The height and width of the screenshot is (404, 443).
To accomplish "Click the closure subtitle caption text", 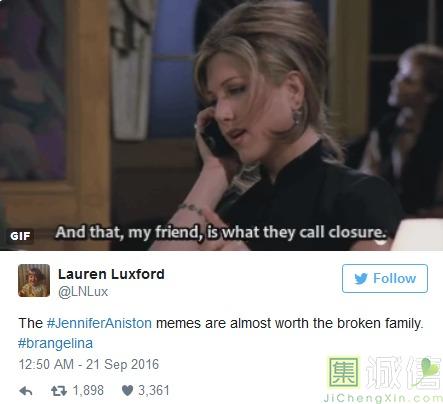I will 221,232.
